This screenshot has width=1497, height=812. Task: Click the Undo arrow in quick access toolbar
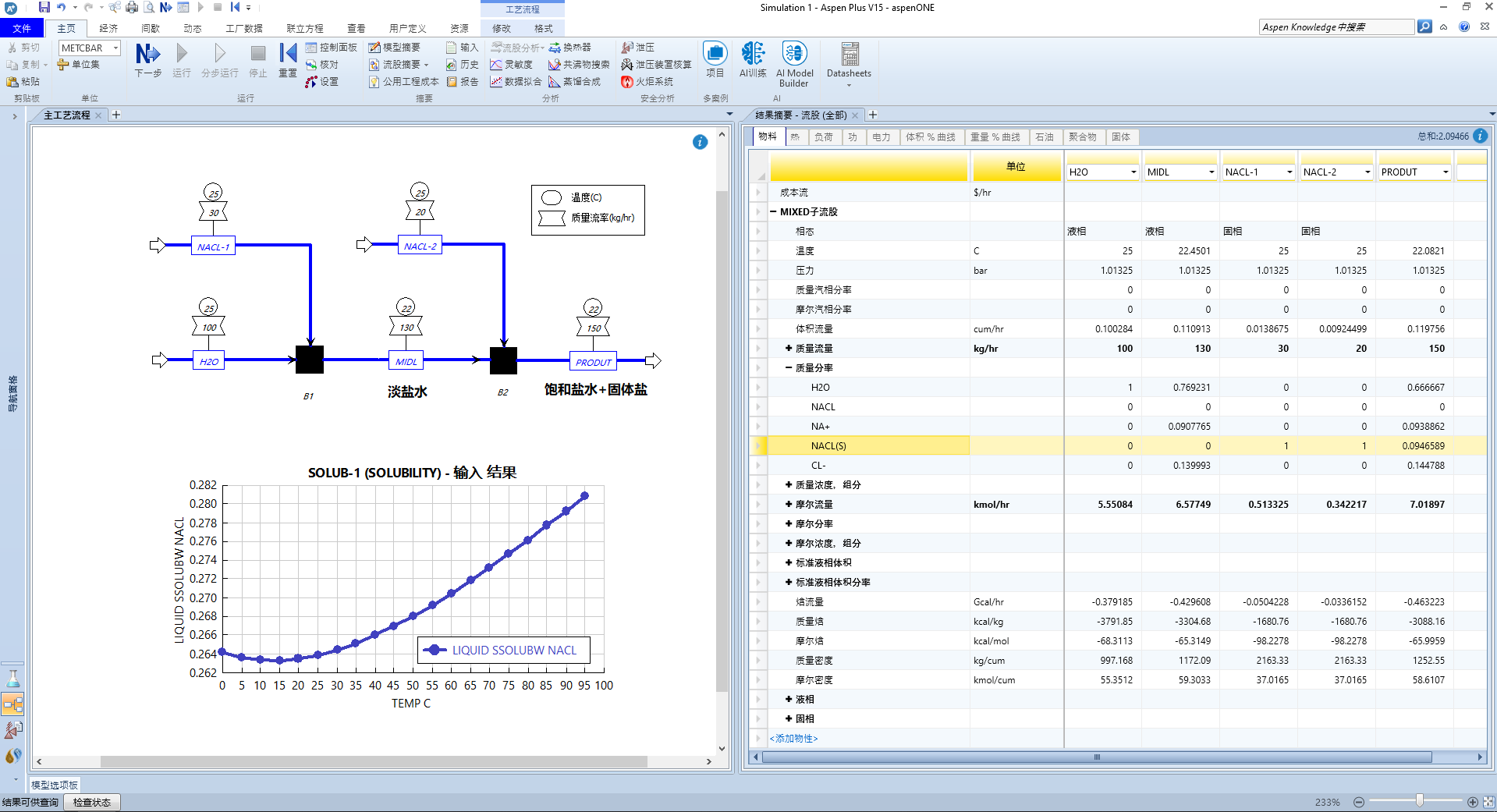click(x=62, y=7)
